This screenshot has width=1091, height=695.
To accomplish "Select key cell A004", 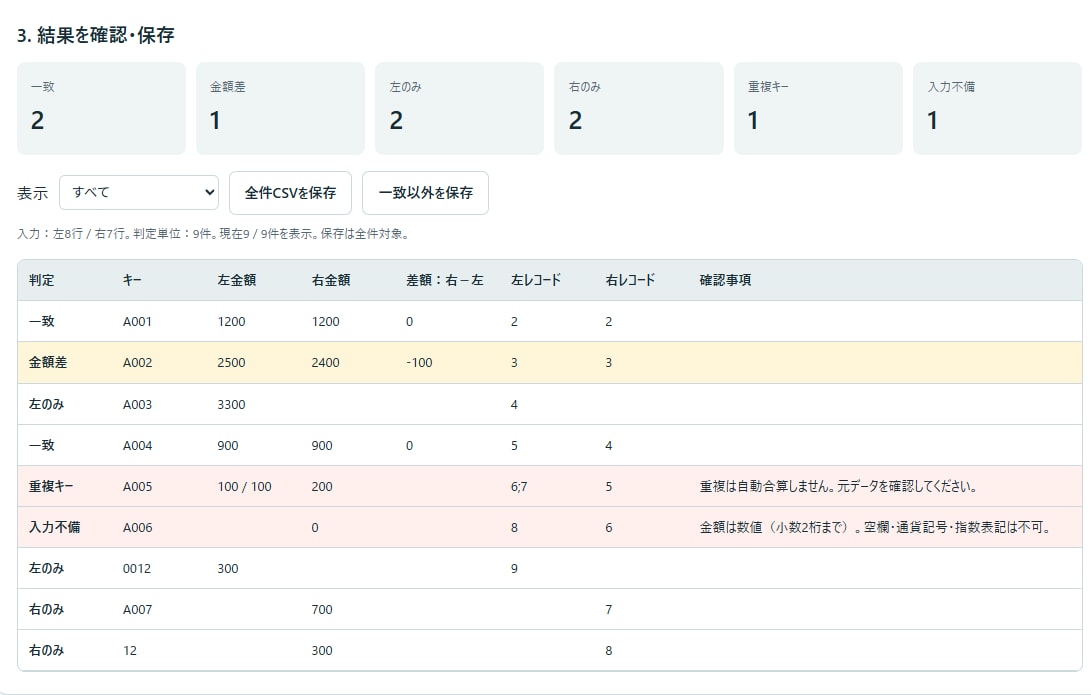I will coord(137,445).
